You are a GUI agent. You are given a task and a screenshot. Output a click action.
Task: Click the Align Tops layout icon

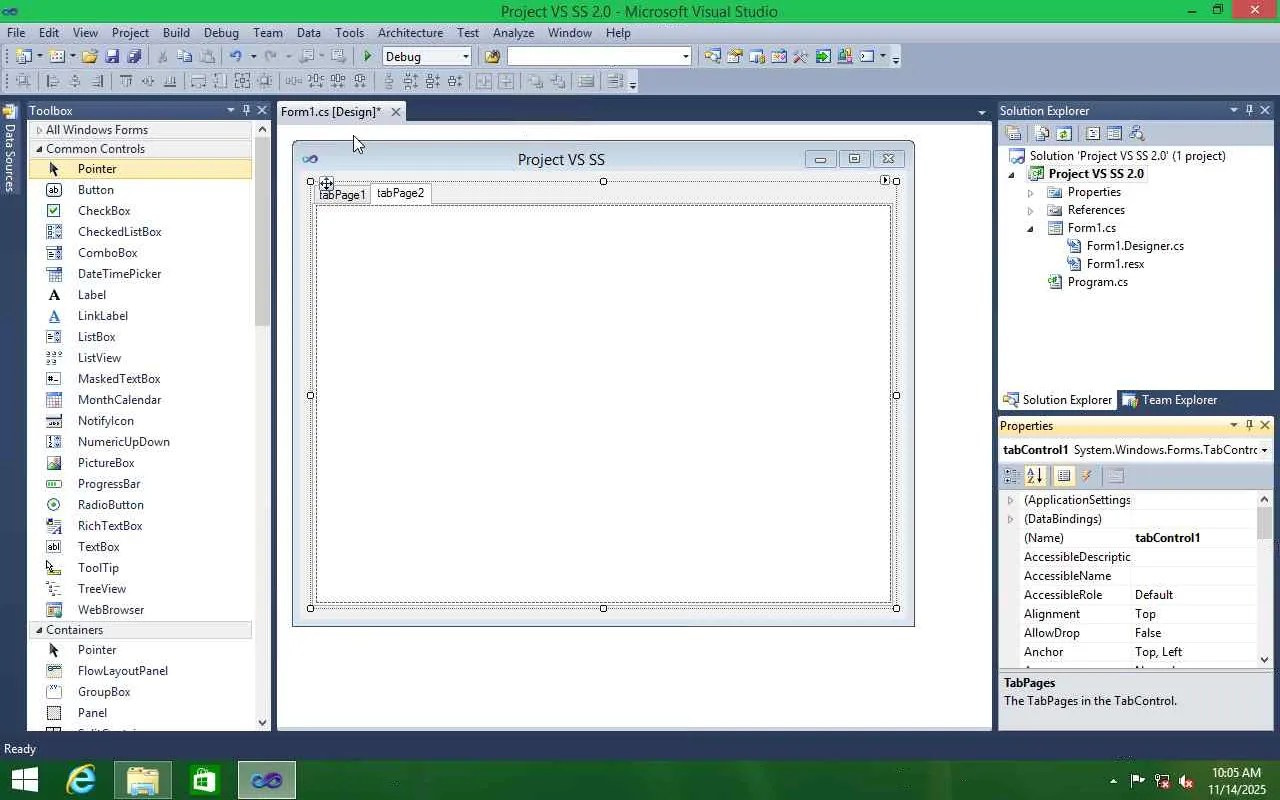click(x=126, y=82)
